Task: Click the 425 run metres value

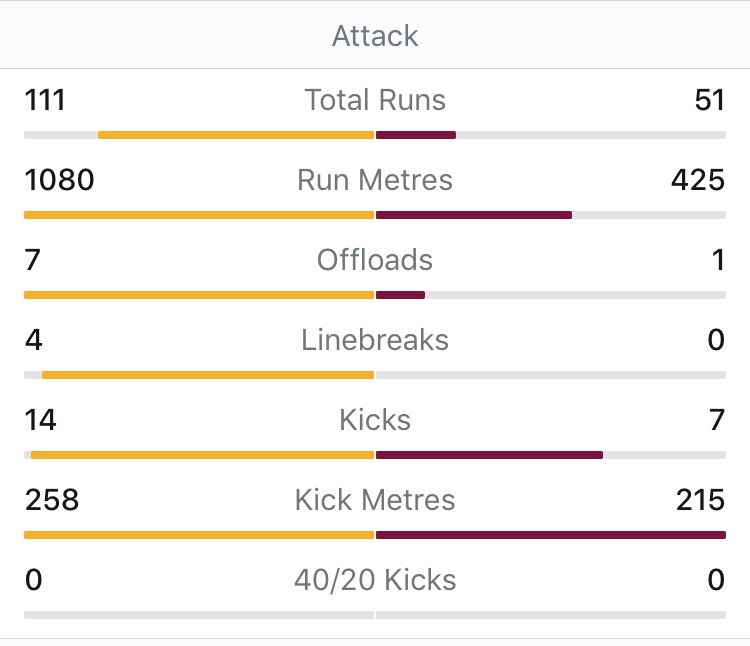Action: [698, 180]
